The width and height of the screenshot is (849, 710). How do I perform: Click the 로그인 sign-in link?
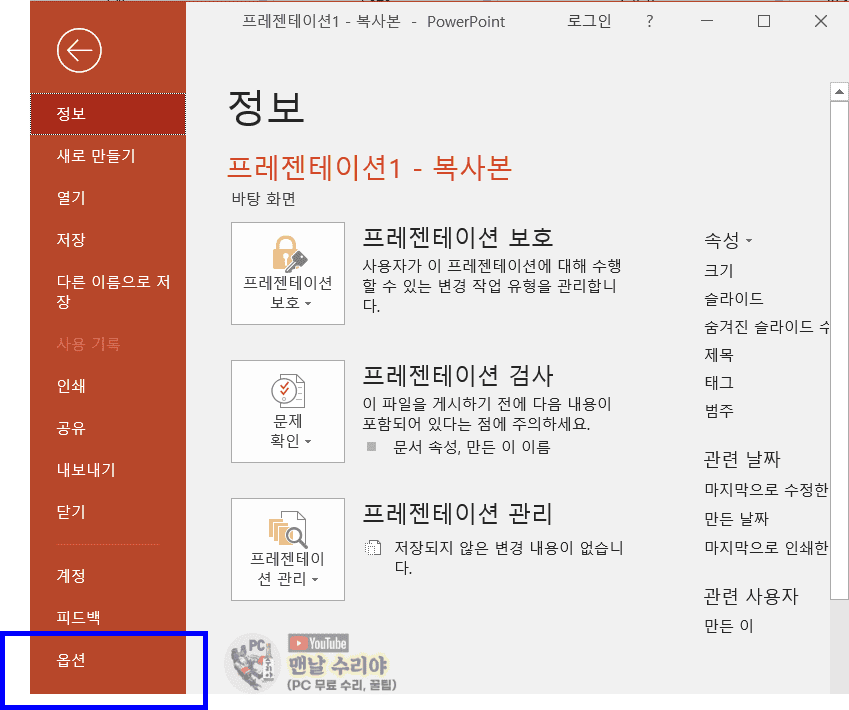click(589, 21)
